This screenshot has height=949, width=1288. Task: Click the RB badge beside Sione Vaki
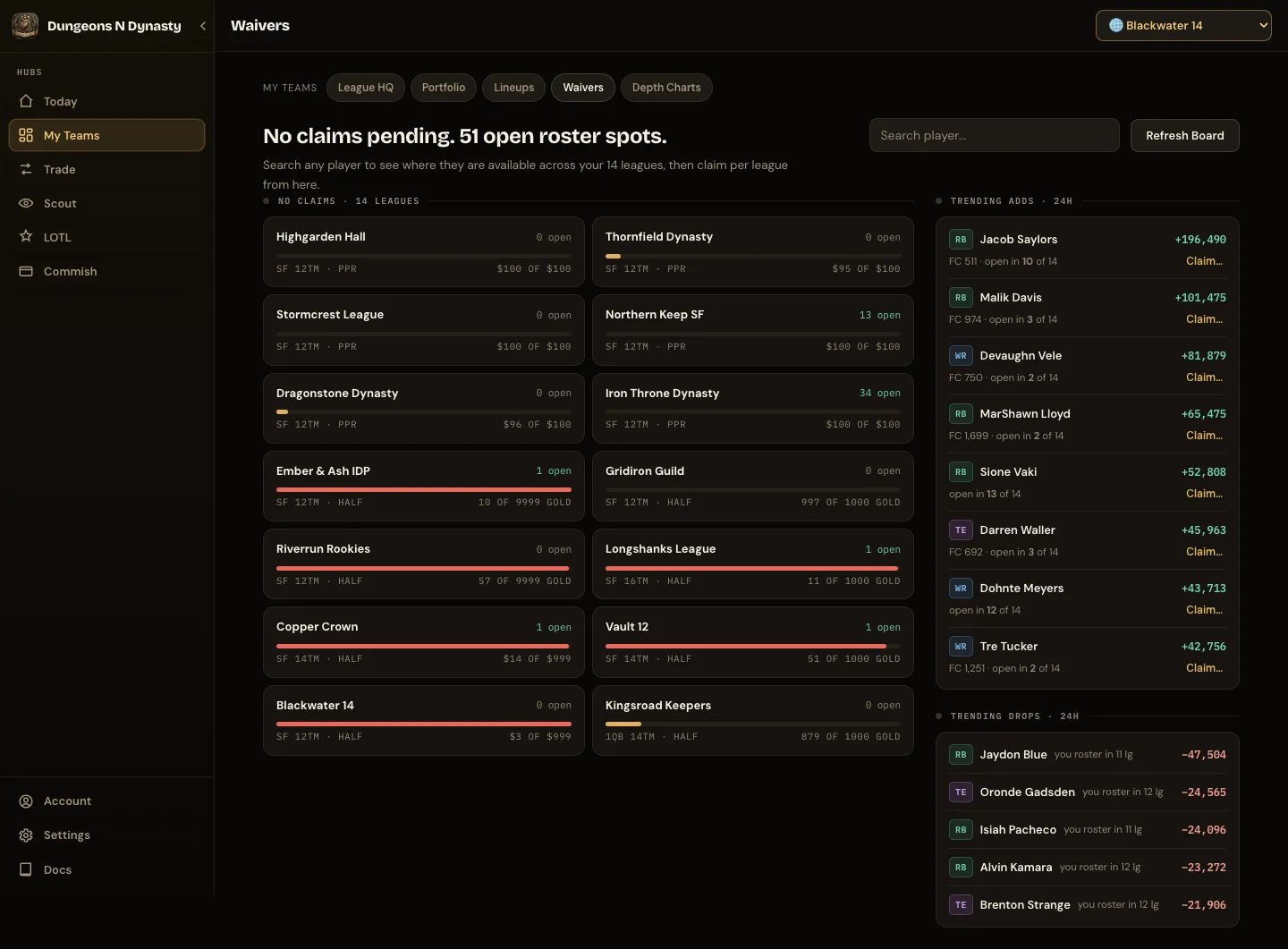pyautogui.click(x=961, y=472)
